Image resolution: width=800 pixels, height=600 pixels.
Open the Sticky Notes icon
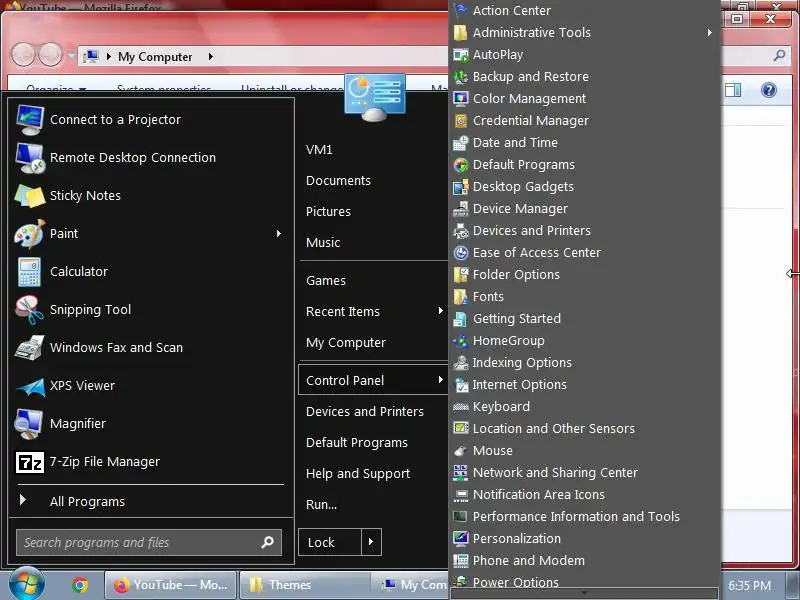tap(30, 195)
